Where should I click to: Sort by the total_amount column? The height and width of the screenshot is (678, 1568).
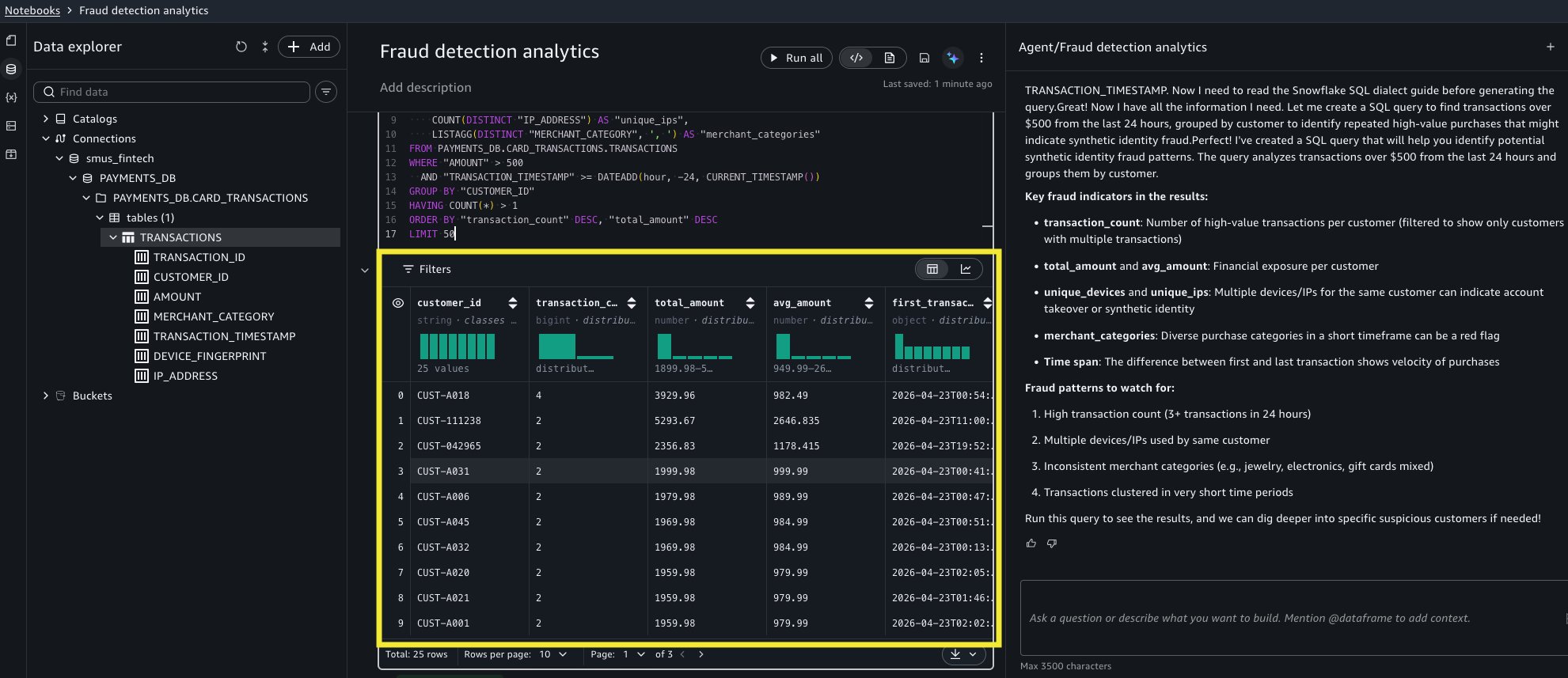[x=750, y=303]
